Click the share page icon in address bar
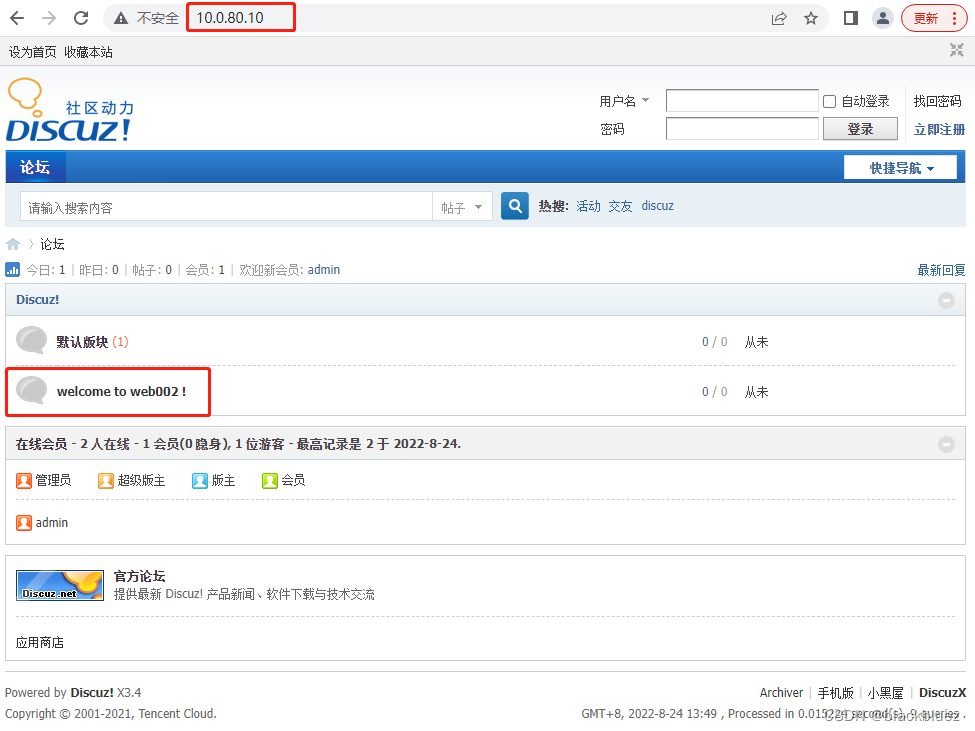 [779, 19]
